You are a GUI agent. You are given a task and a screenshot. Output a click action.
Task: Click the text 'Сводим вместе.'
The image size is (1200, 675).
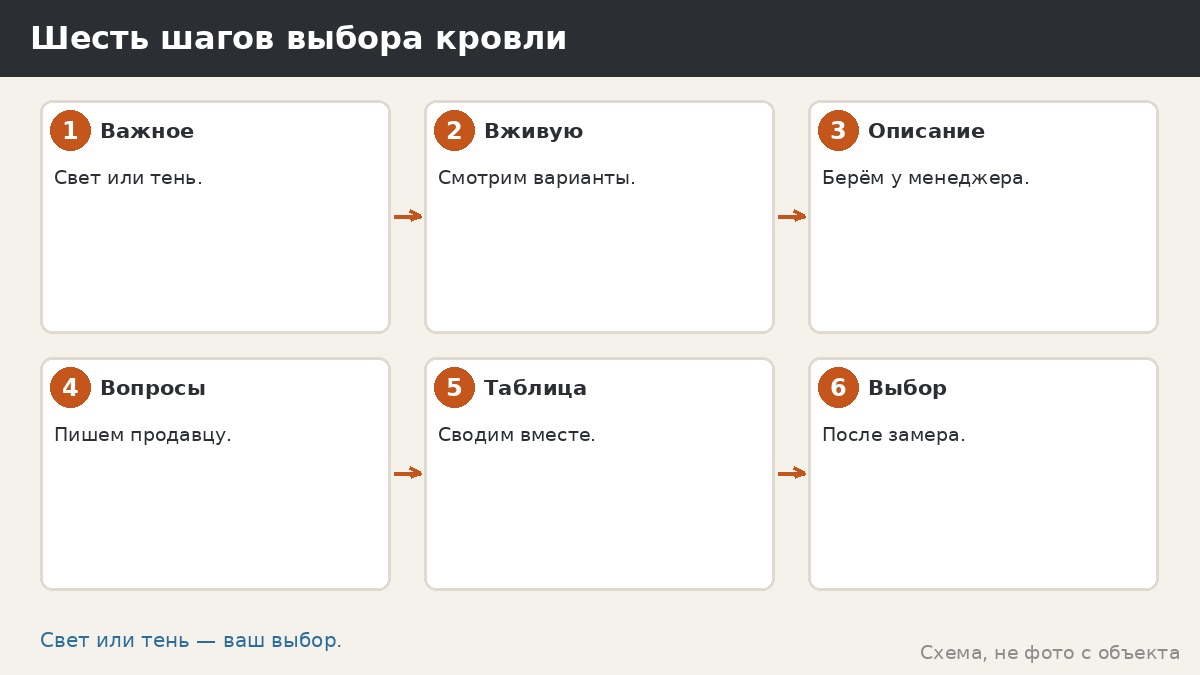pyautogui.click(x=517, y=435)
